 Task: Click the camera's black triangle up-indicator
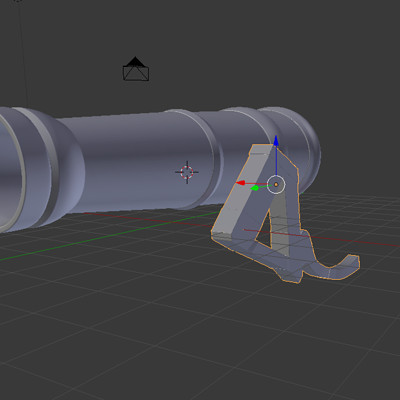click(135, 61)
